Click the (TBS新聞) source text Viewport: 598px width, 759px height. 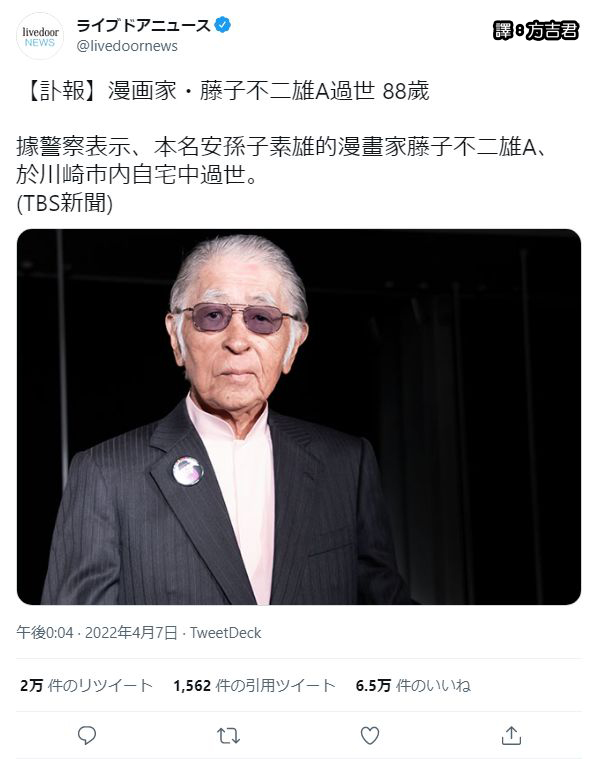(64, 203)
